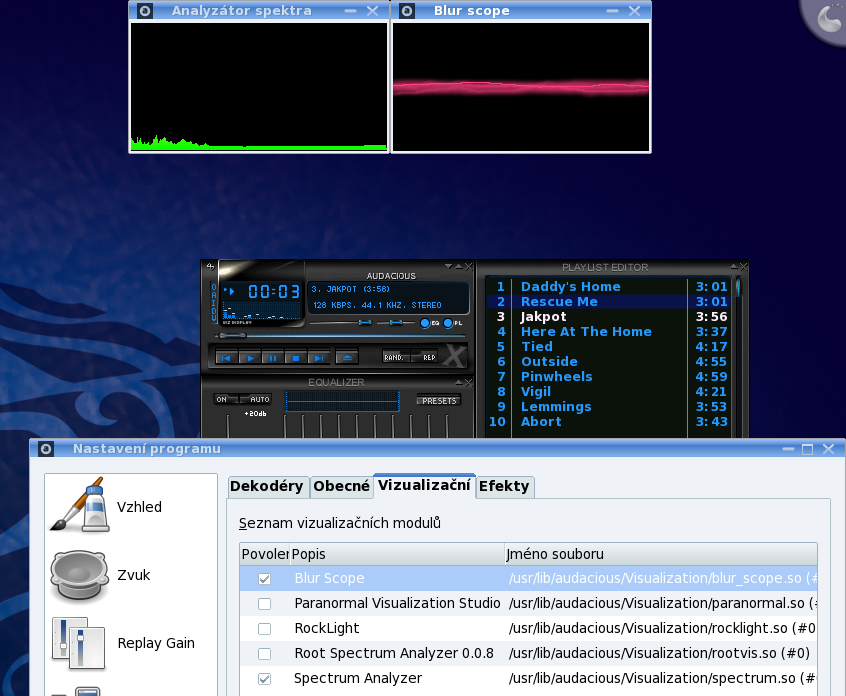Switch the equalizer ON button

[226, 399]
